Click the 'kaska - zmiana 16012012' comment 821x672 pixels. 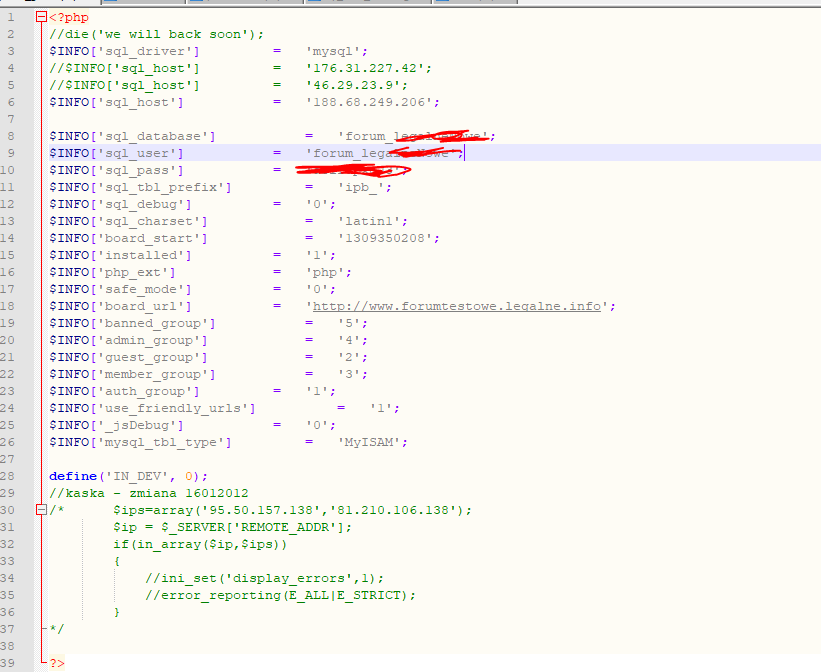(152, 493)
